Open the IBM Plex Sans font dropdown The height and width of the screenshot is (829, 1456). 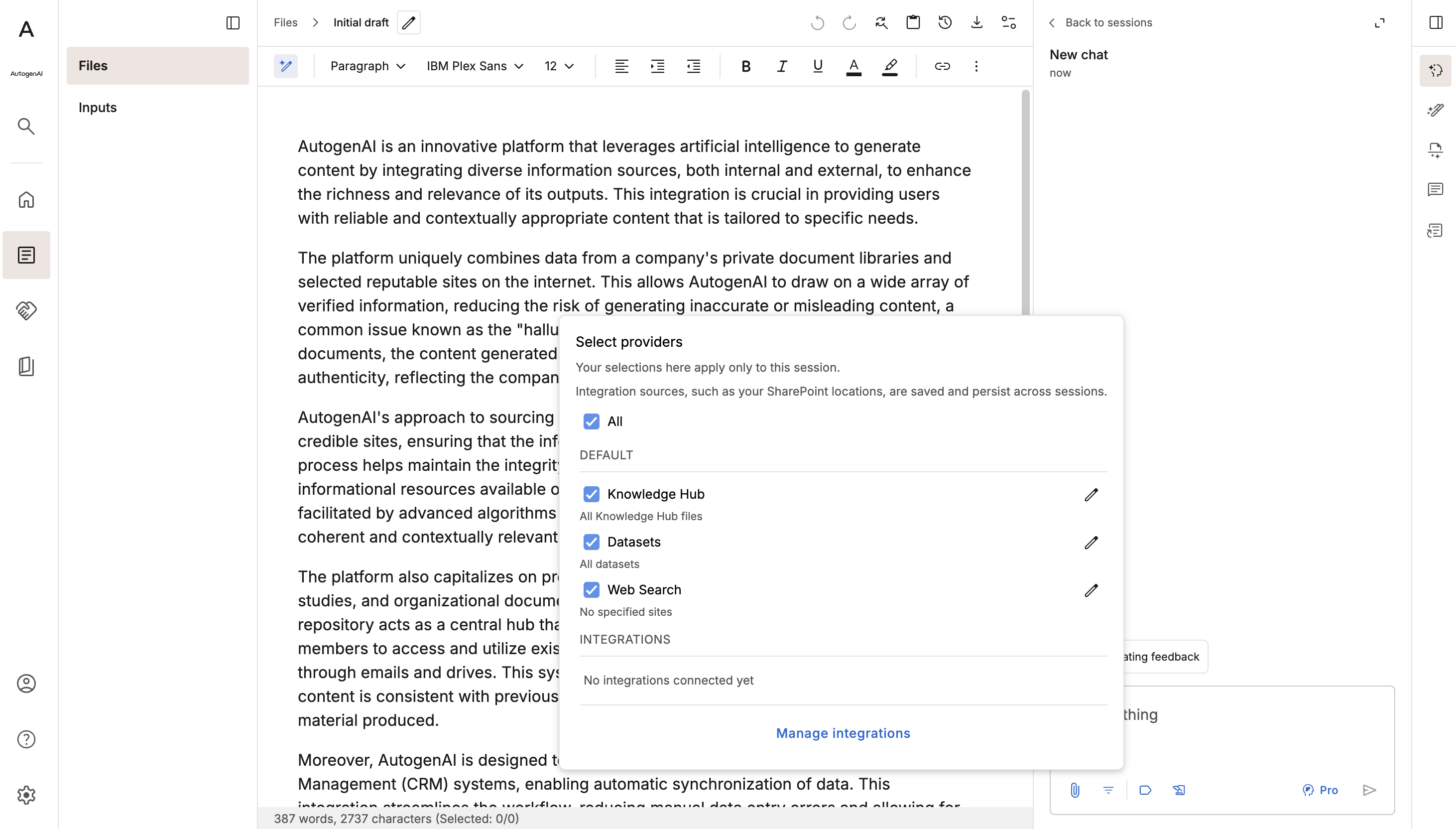475,66
